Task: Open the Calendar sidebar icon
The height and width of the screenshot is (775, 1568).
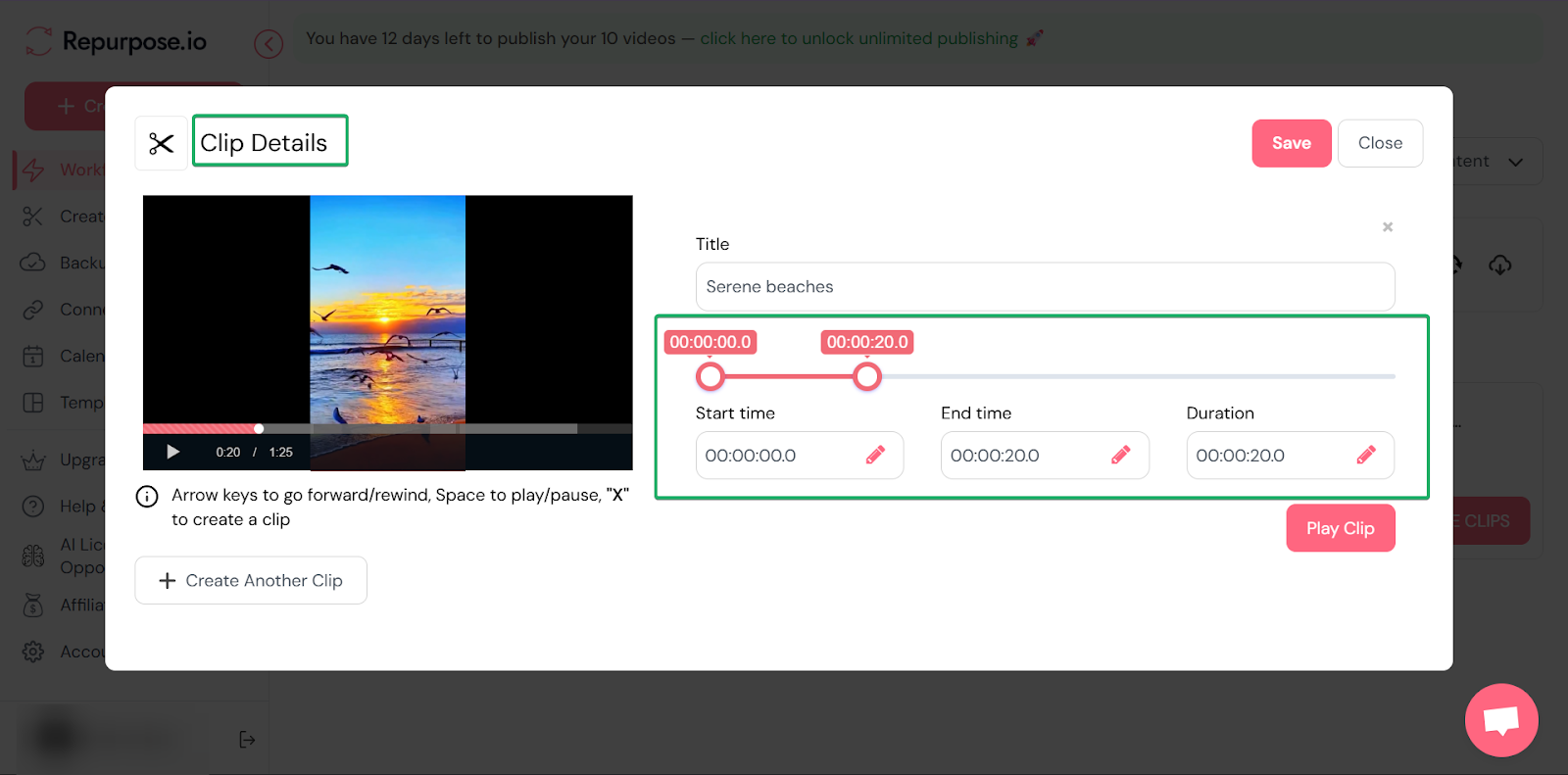Action: [33, 356]
